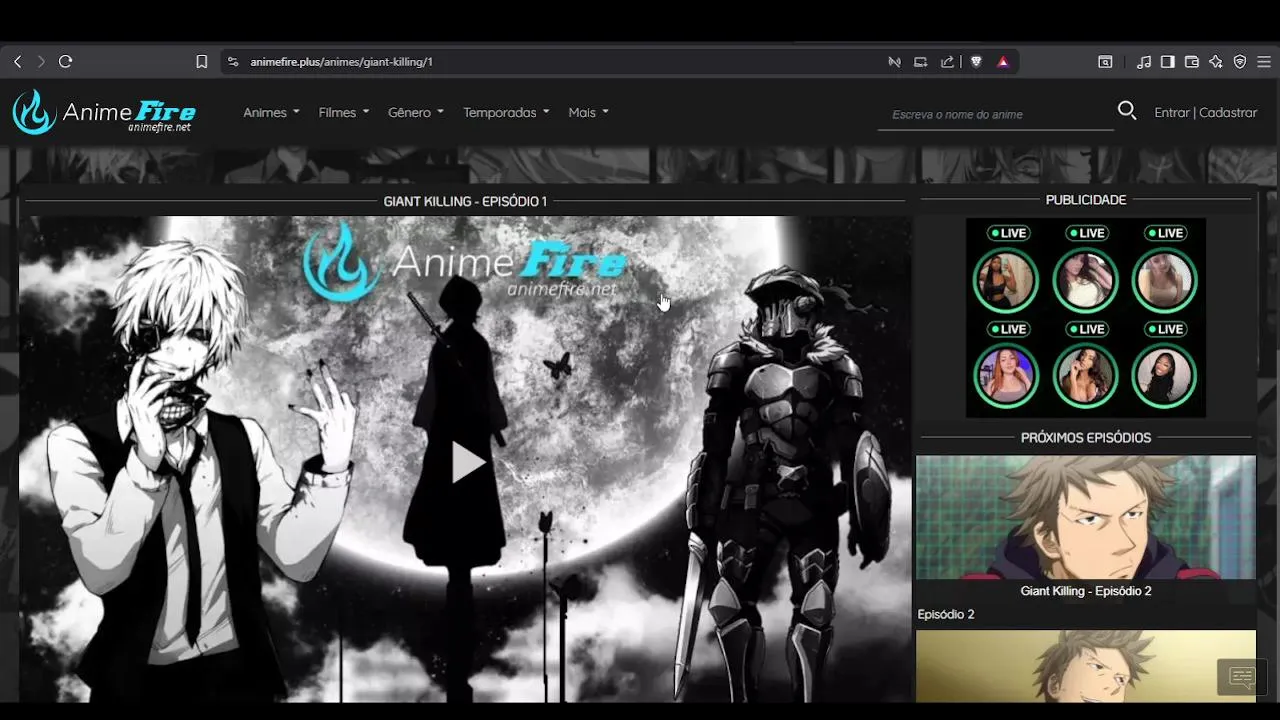This screenshot has width=1280, height=720.
Task: Open the bottom-right live ad avatar
Action: (x=1164, y=376)
